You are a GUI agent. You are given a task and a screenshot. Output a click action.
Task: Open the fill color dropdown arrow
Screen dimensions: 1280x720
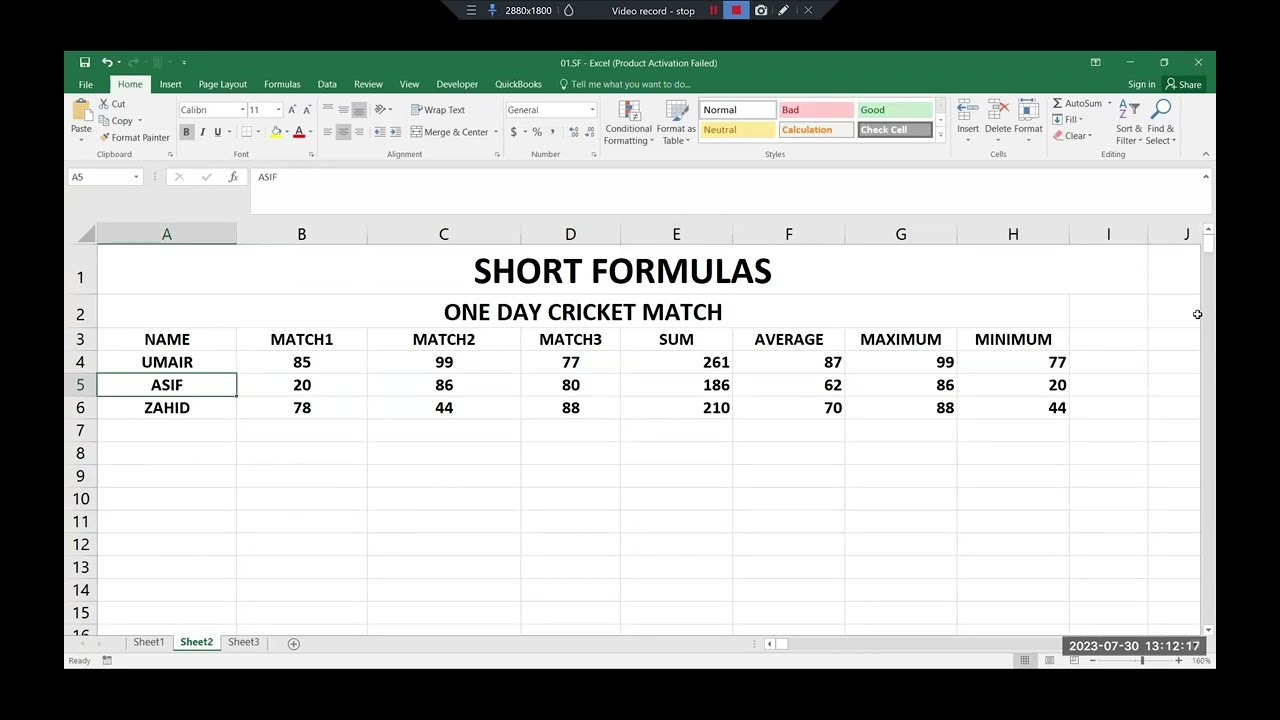pyautogui.click(x=287, y=132)
